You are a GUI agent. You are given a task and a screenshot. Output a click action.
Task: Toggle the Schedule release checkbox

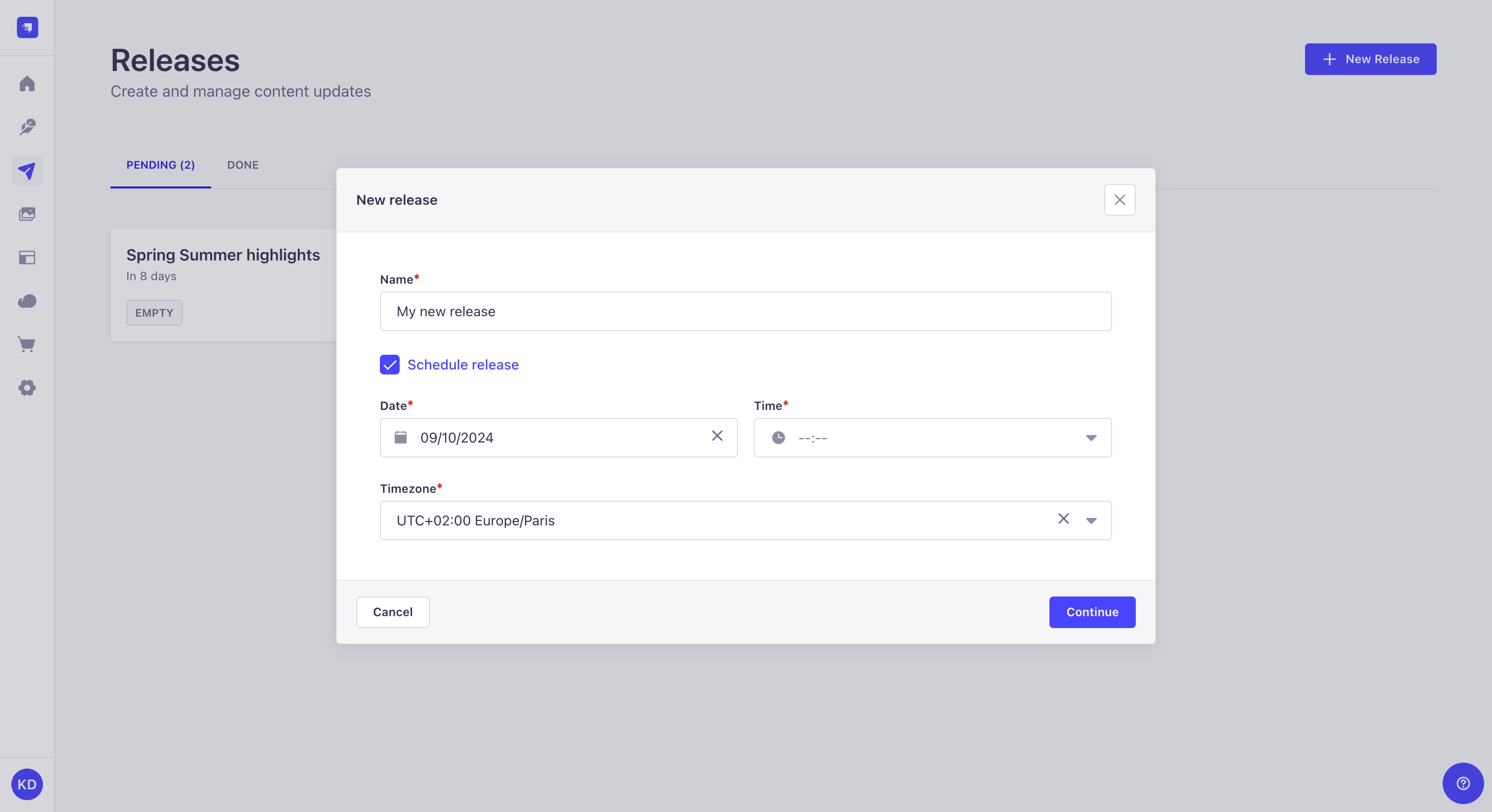click(x=389, y=364)
